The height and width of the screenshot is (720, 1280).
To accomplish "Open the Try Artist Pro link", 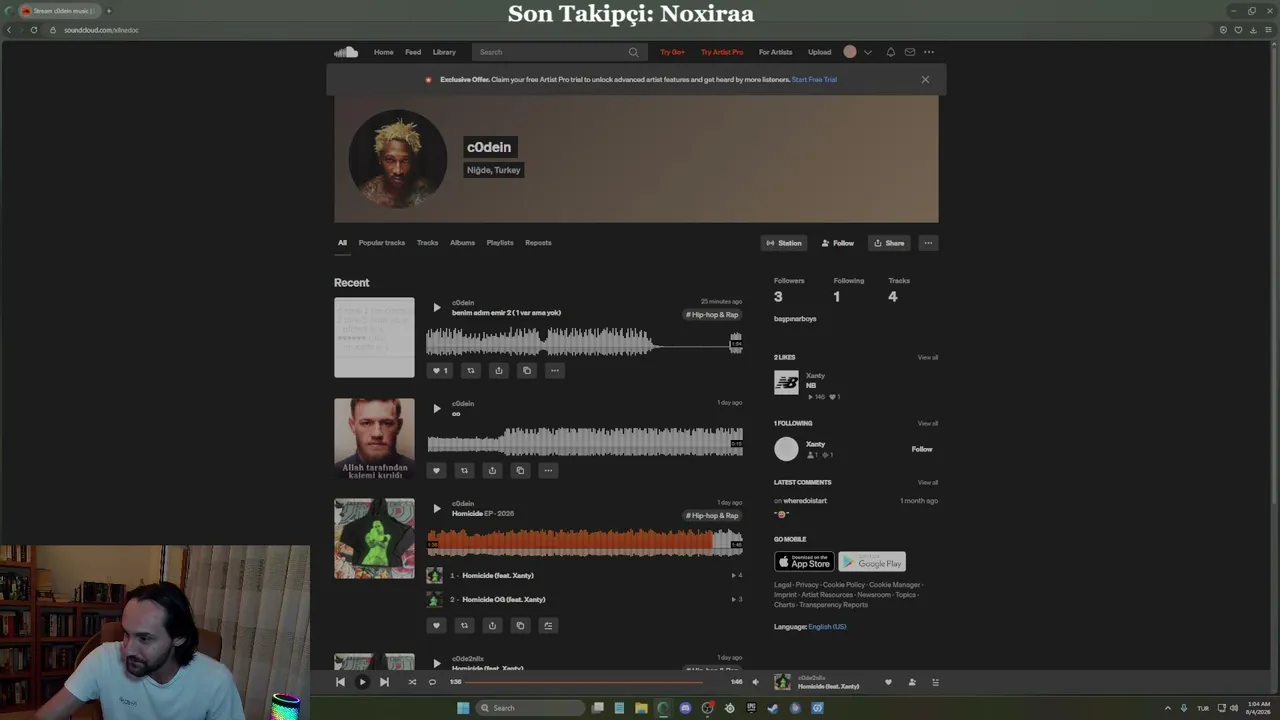I will [x=722, y=52].
